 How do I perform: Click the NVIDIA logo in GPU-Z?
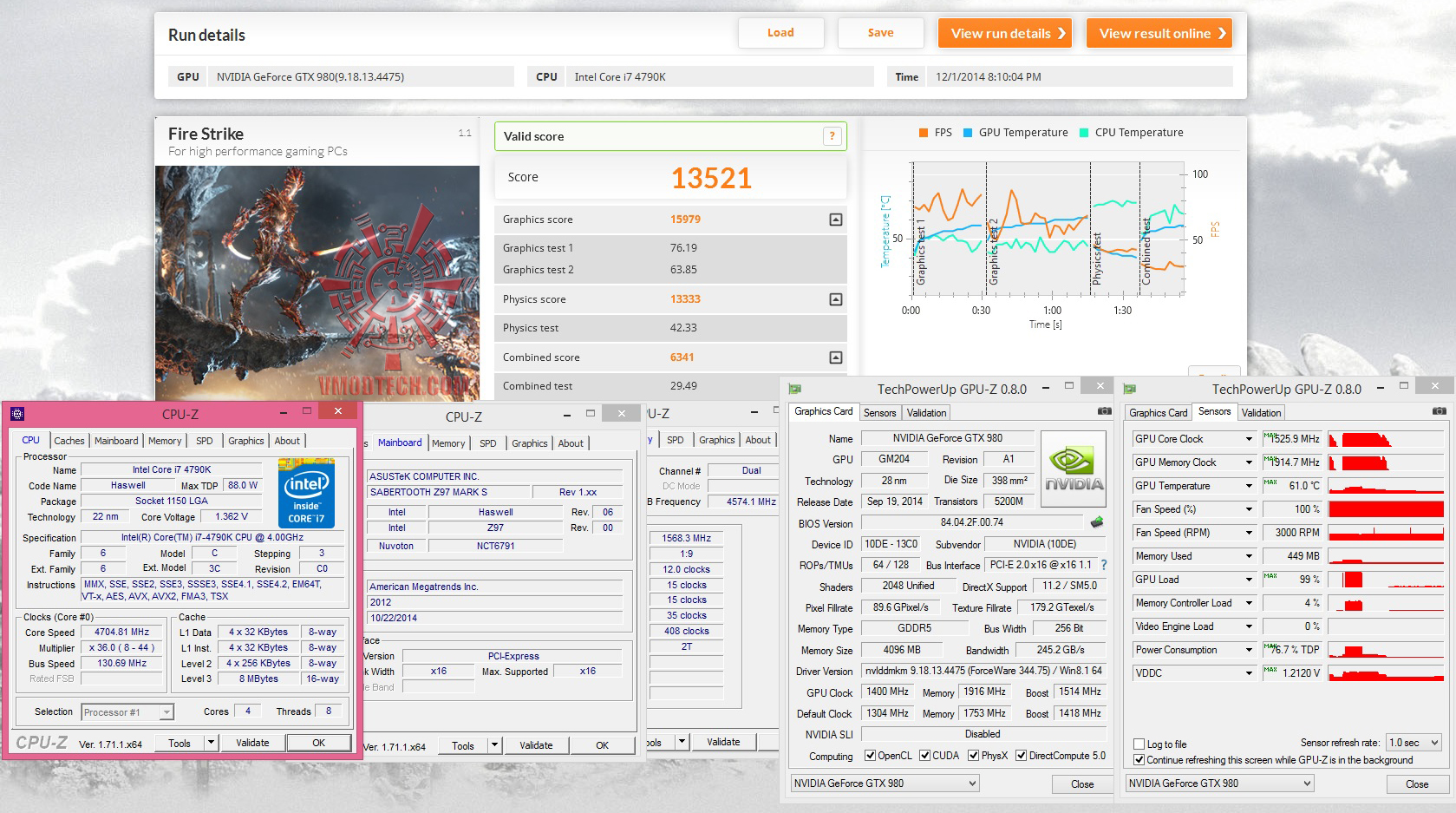(x=1074, y=469)
